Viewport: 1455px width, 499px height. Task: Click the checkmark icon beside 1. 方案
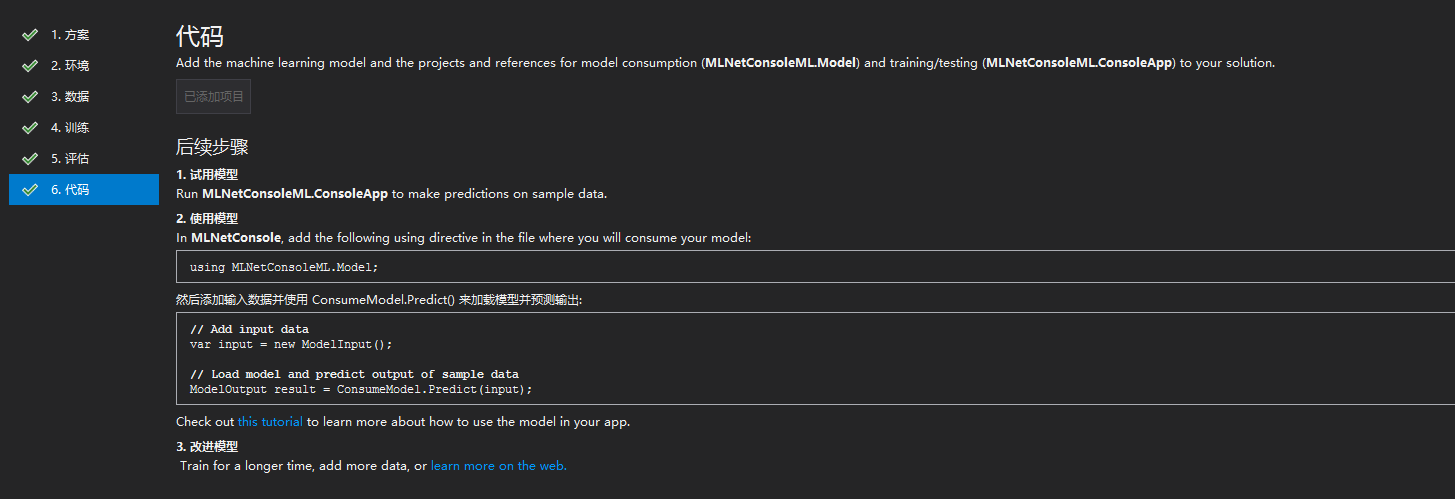point(30,35)
